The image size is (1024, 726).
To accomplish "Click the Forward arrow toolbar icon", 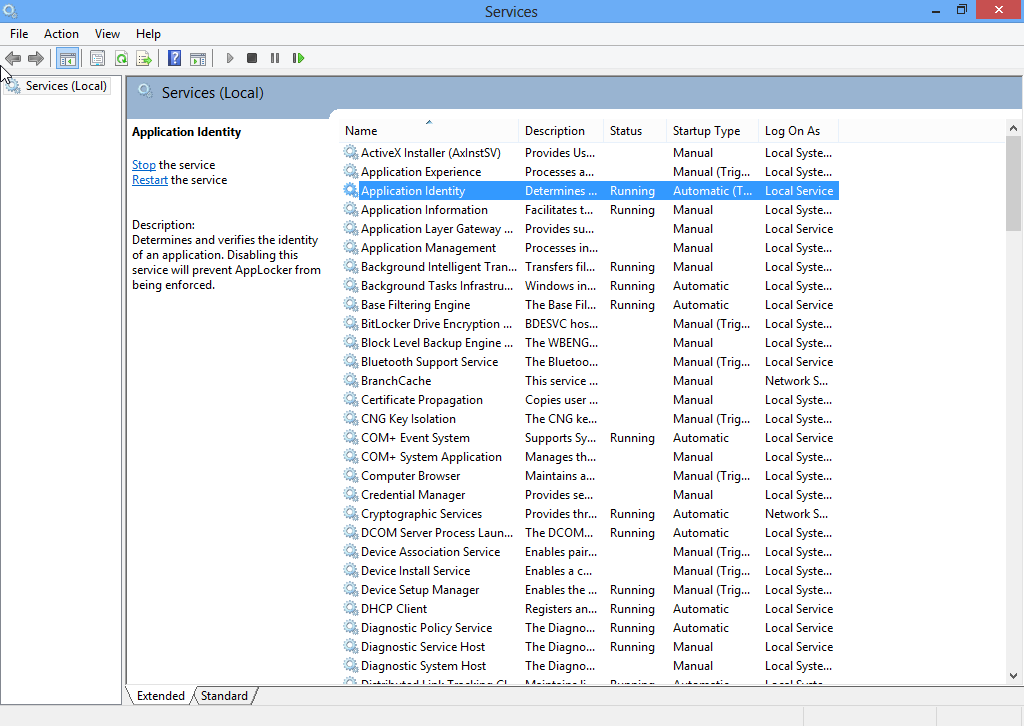I will [36, 58].
